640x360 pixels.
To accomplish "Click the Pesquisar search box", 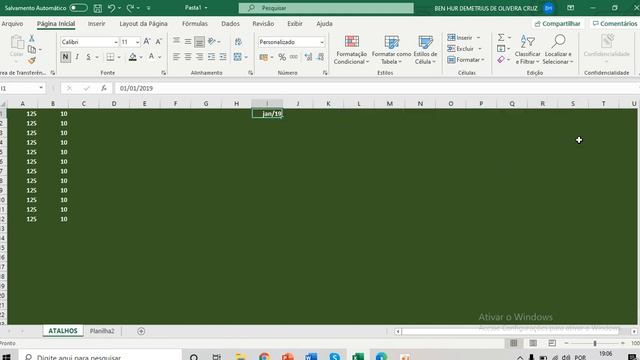I will [326, 8].
